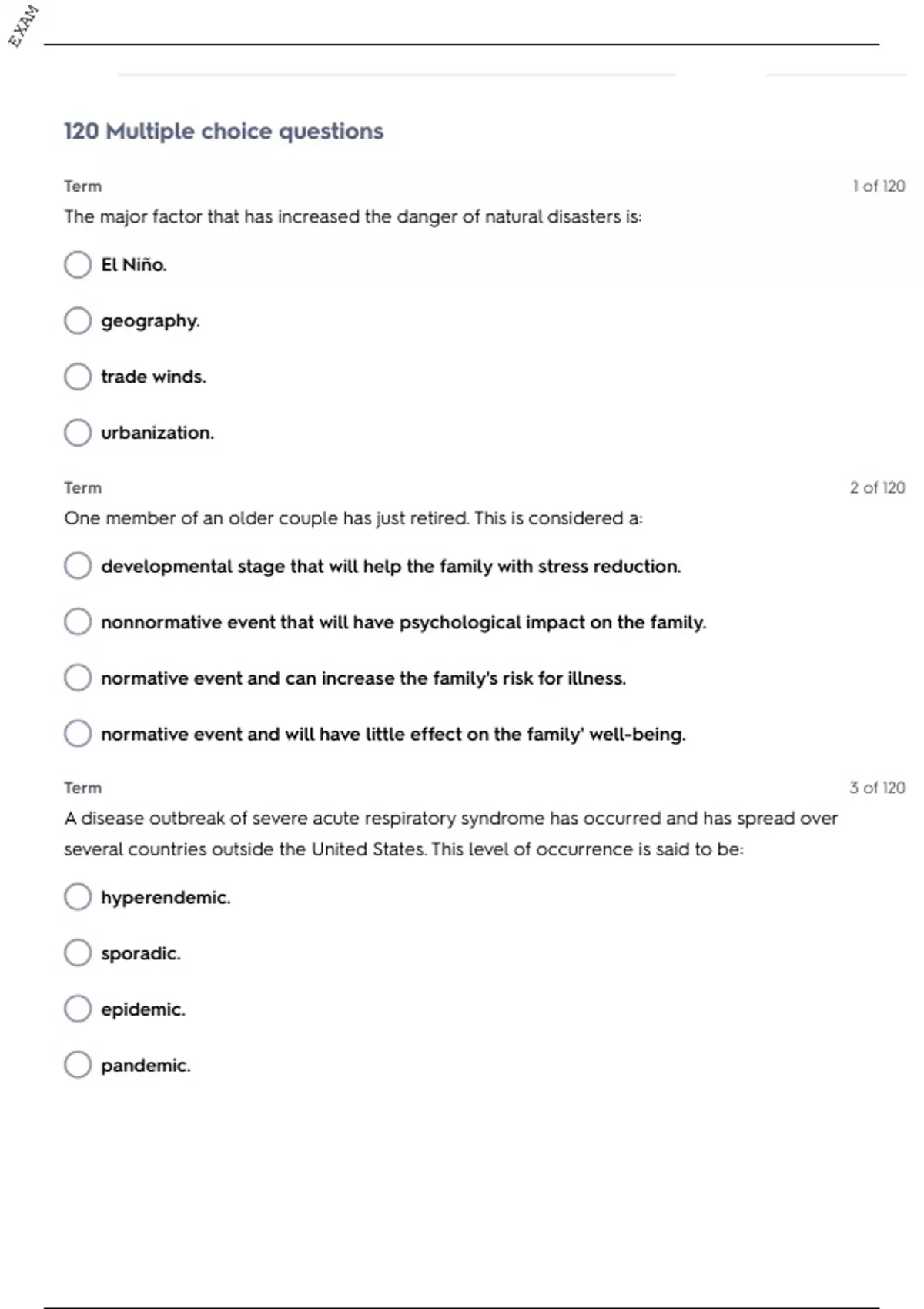The image size is (924, 1309).
Task: Click the natural disasters question text
Action: tap(353, 217)
